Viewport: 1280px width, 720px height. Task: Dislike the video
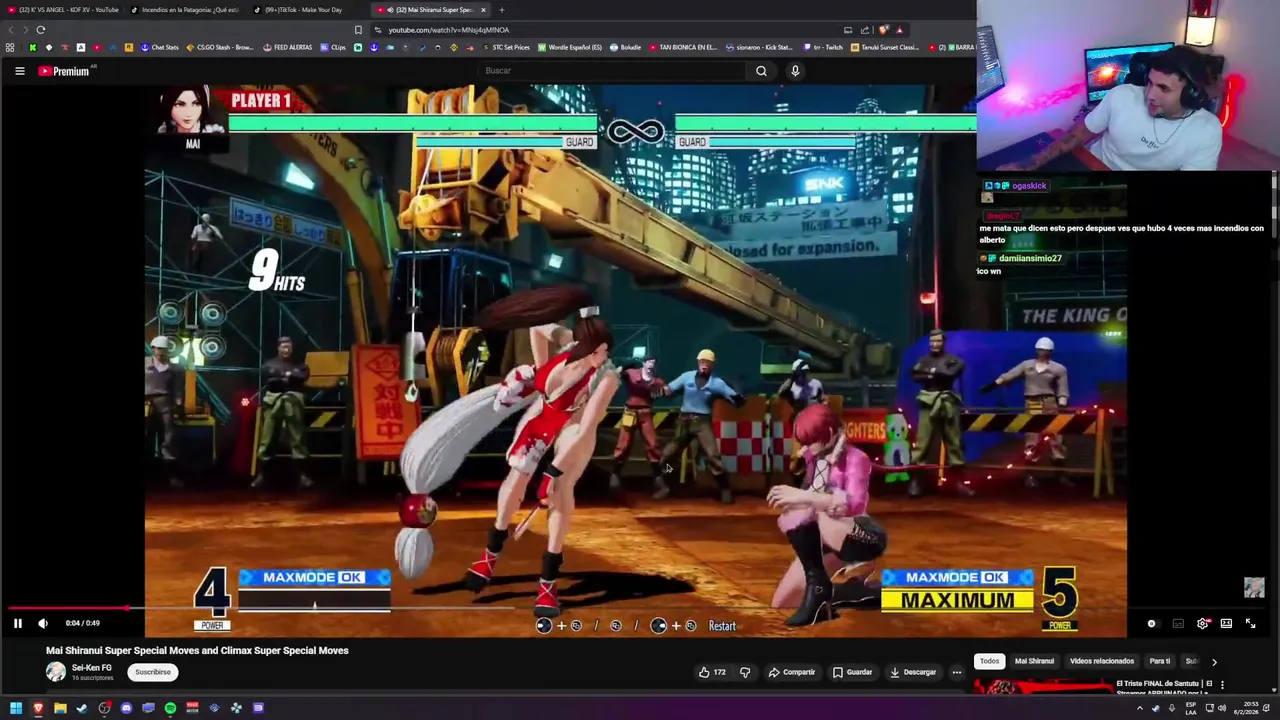click(745, 672)
